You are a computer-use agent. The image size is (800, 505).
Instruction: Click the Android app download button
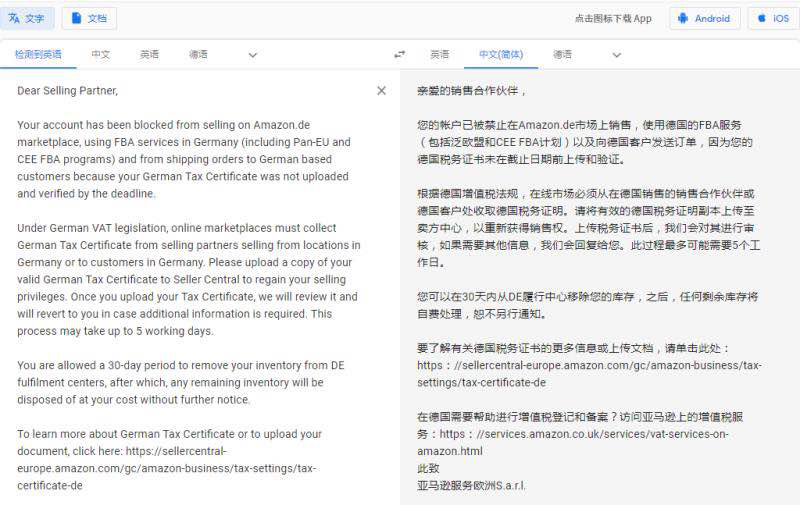click(x=704, y=18)
